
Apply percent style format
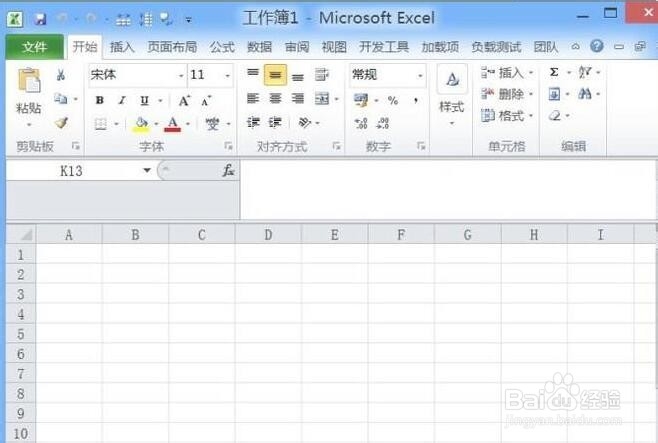[x=393, y=100]
